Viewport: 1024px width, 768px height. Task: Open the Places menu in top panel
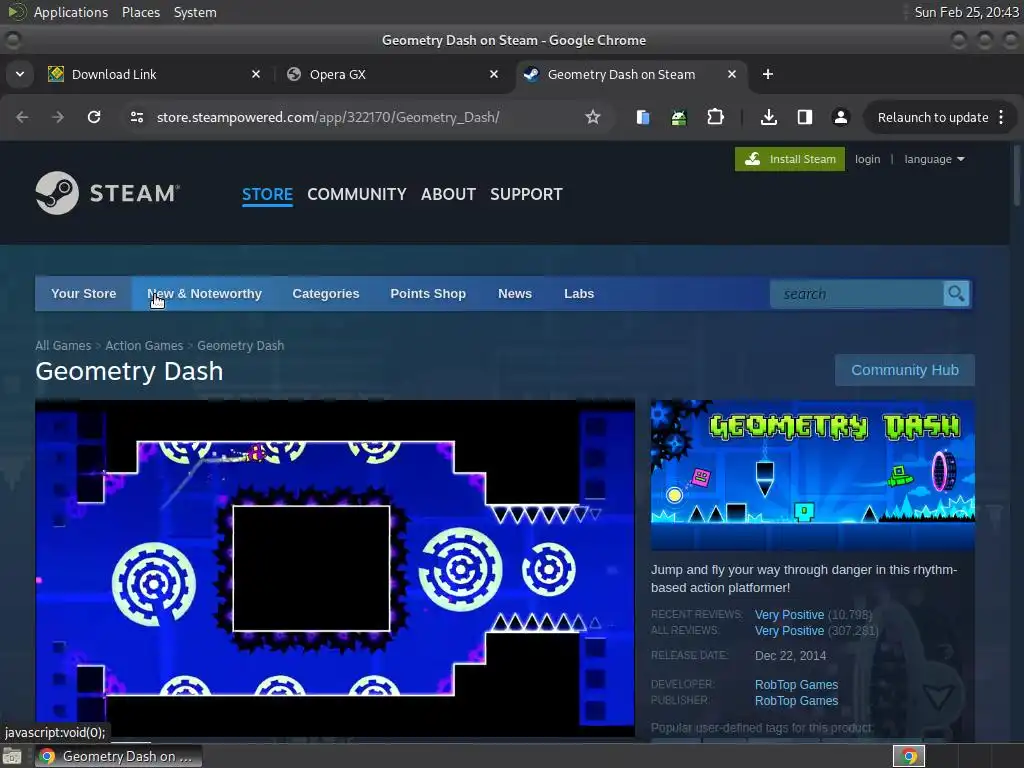tap(141, 12)
